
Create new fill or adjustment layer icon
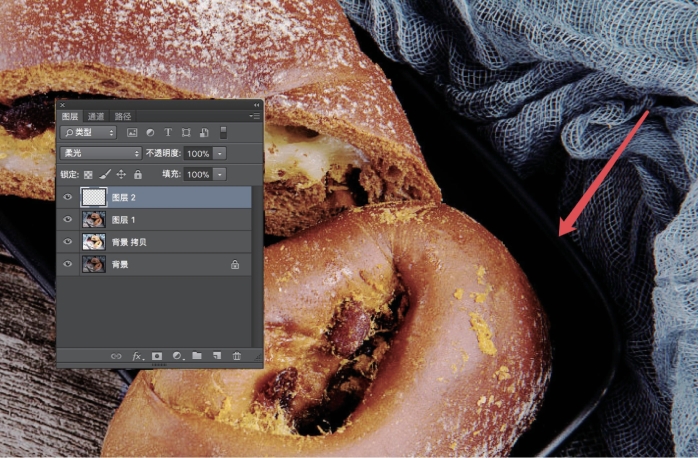(x=177, y=356)
